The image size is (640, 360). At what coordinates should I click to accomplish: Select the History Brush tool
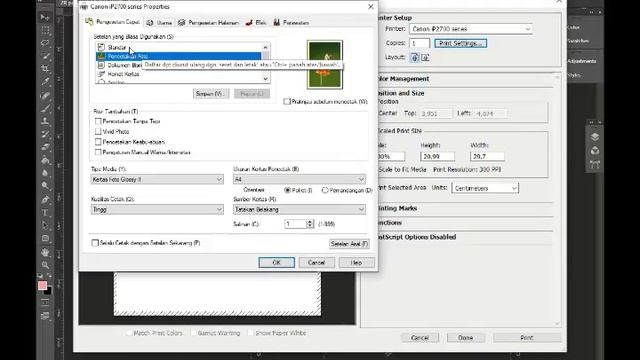45,134
